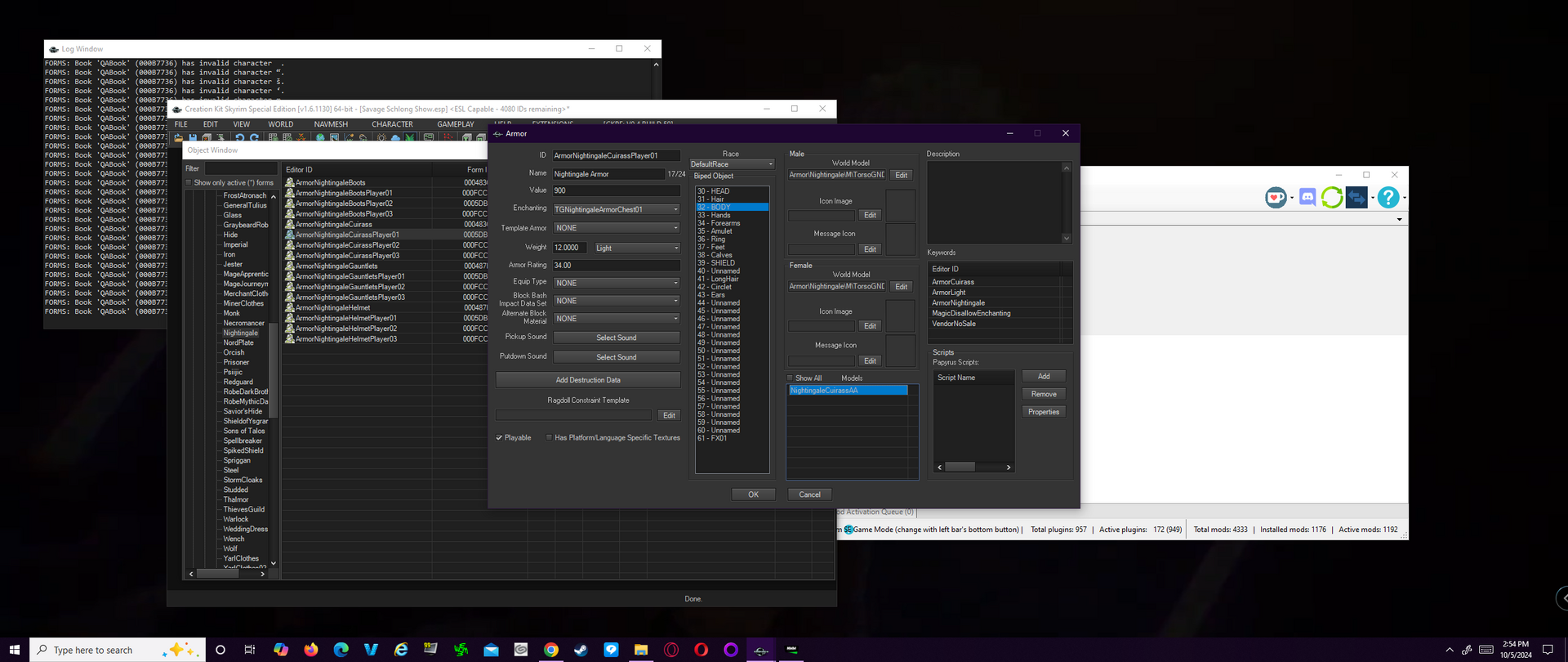
Task: Open Microsoft Edge from the taskbar
Action: coord(341,650)
